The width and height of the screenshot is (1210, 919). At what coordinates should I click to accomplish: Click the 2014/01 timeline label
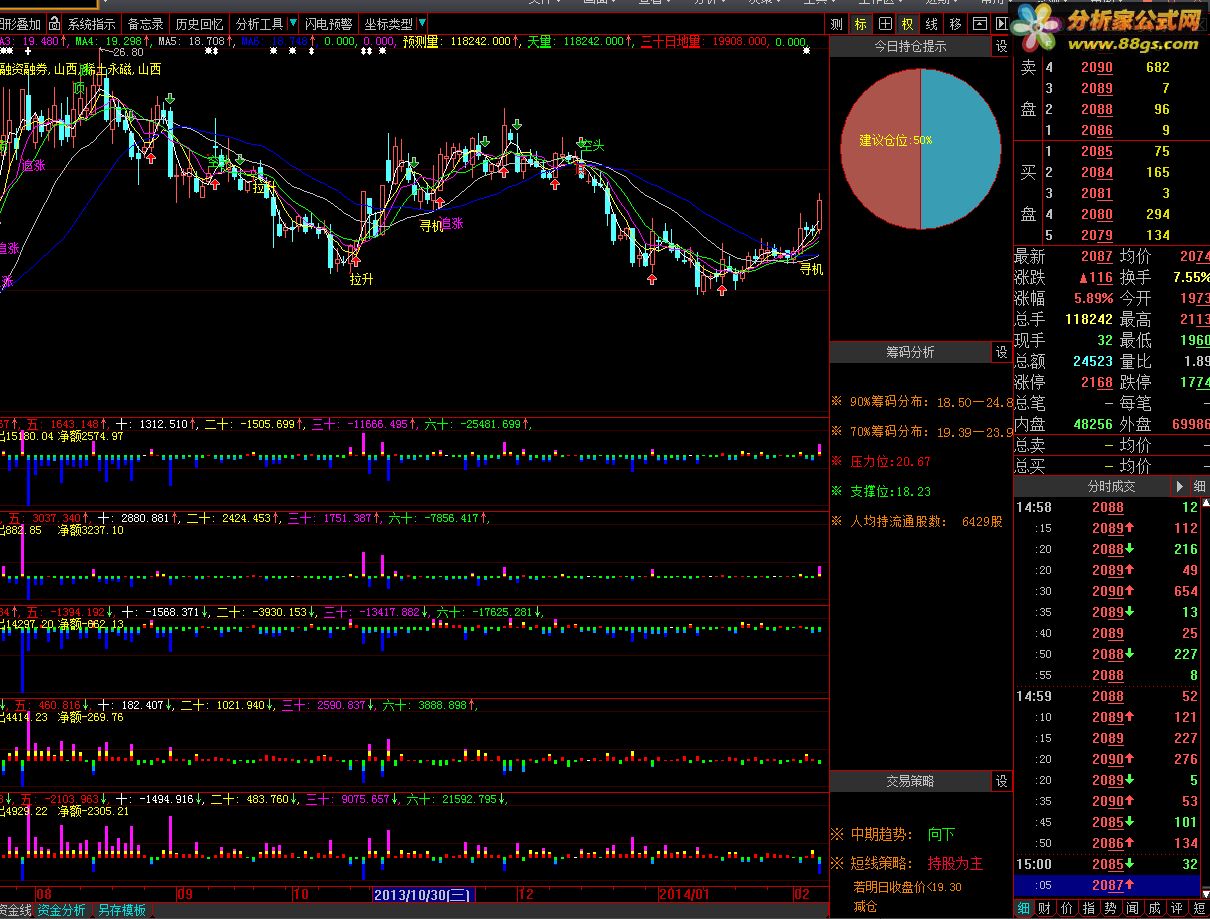click(x=684, y=893)
